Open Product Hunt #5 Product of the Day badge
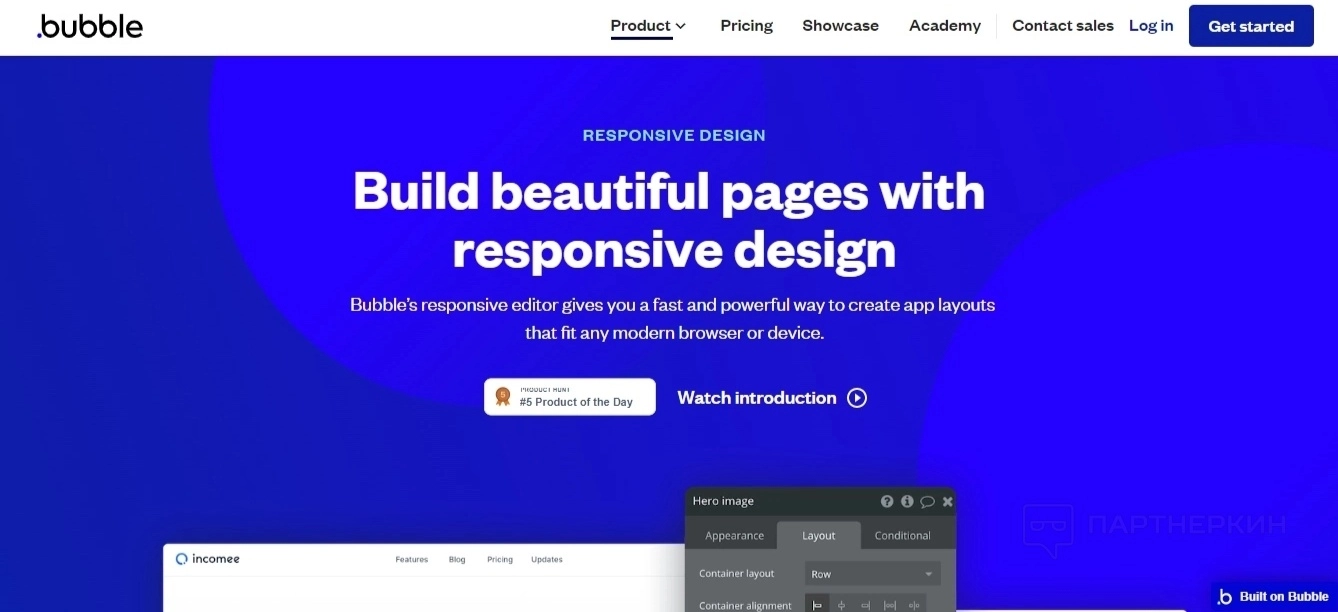 click(570, 397)
